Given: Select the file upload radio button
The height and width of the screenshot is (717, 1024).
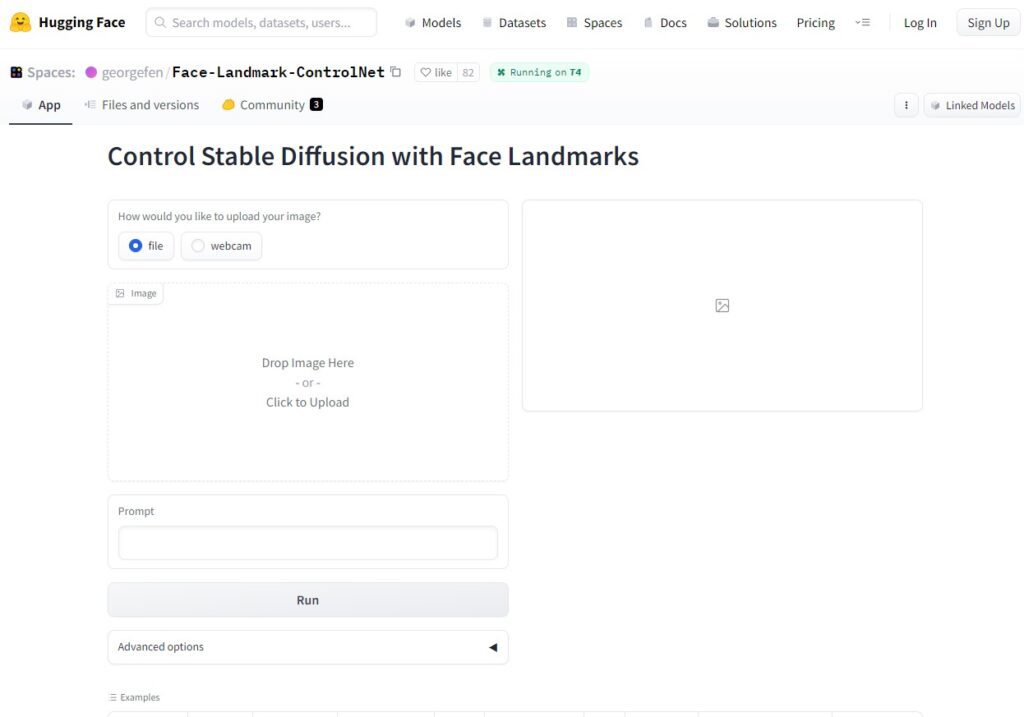Looking at the screenshot, I should (x=135, y=245).
